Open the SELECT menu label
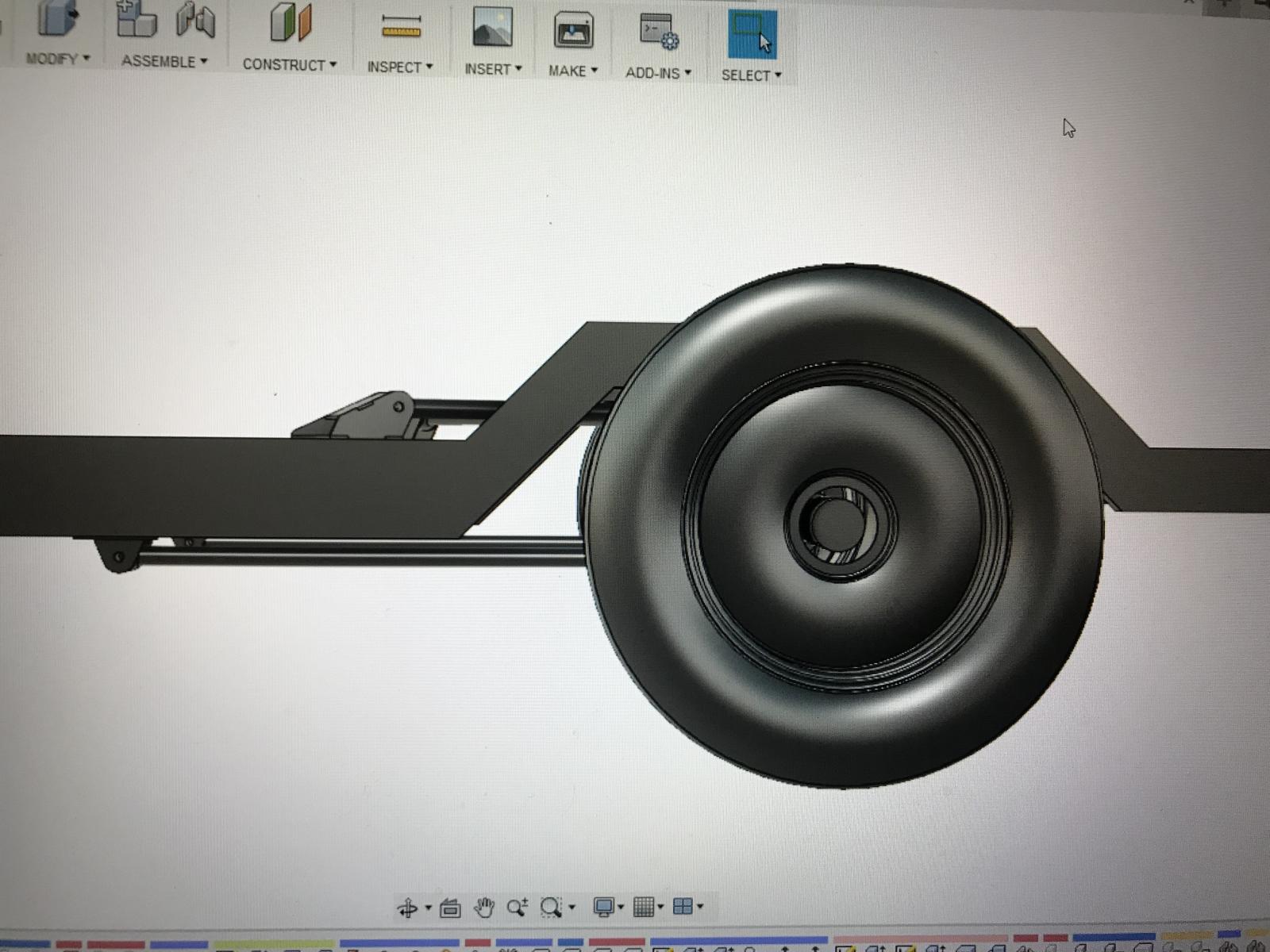 point(752,75)
